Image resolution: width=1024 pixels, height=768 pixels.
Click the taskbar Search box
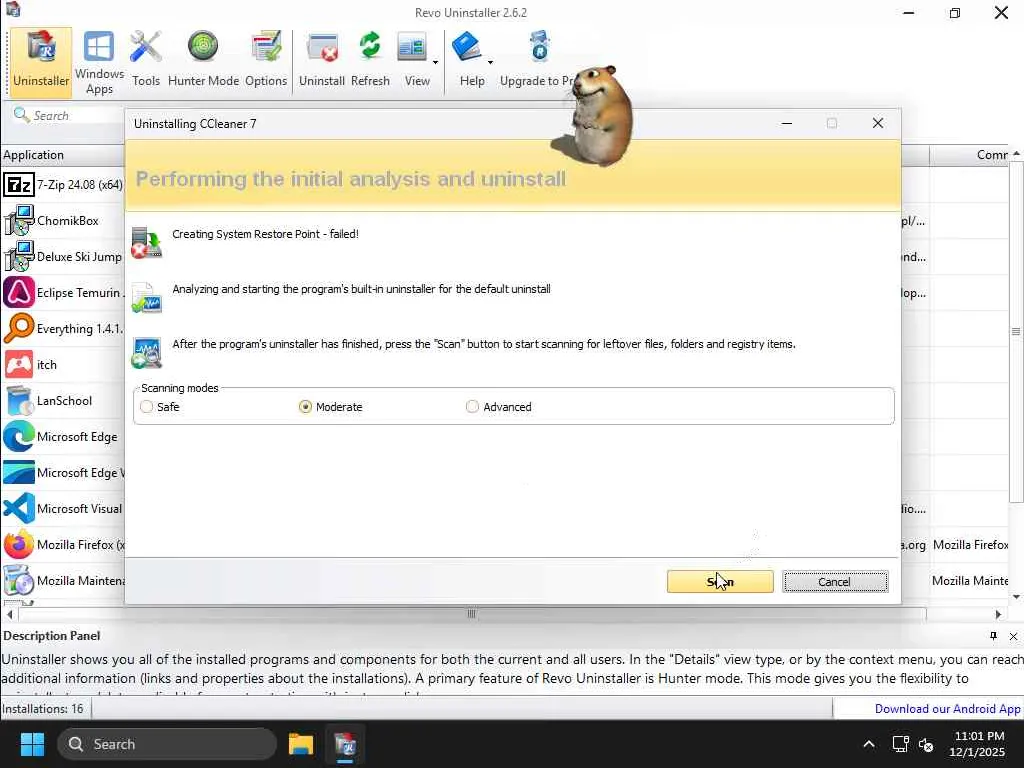tap(167, 744)
